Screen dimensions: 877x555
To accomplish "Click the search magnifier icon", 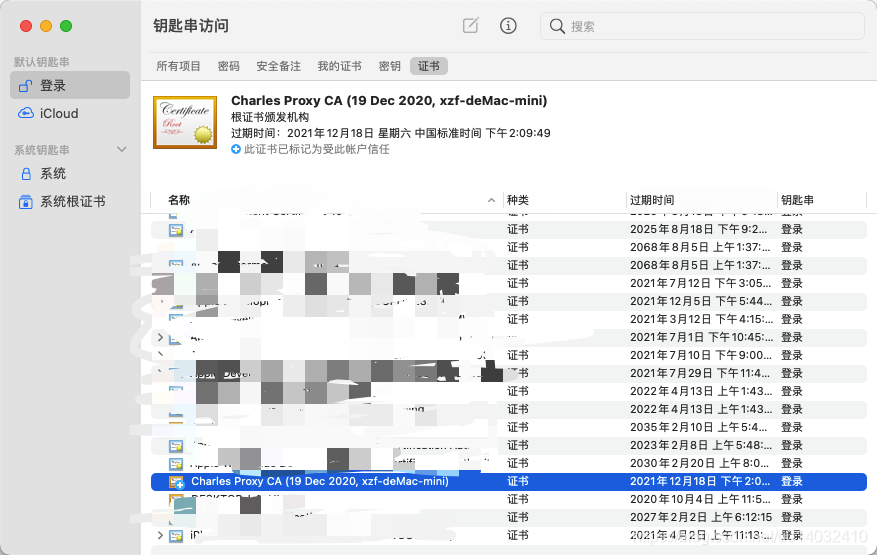I will (557, 26).
